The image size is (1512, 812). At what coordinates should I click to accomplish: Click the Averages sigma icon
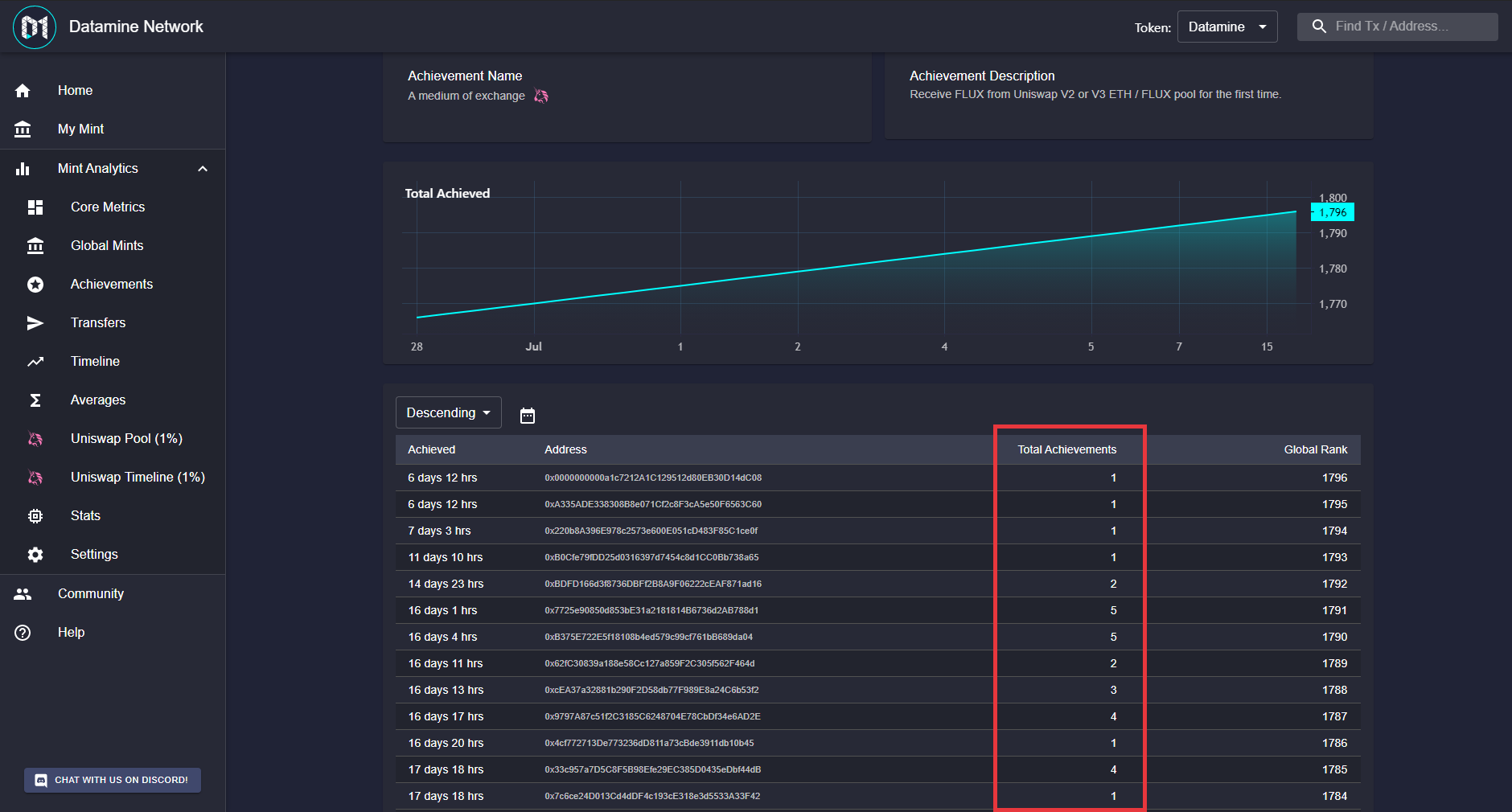[x=35, y=400]
